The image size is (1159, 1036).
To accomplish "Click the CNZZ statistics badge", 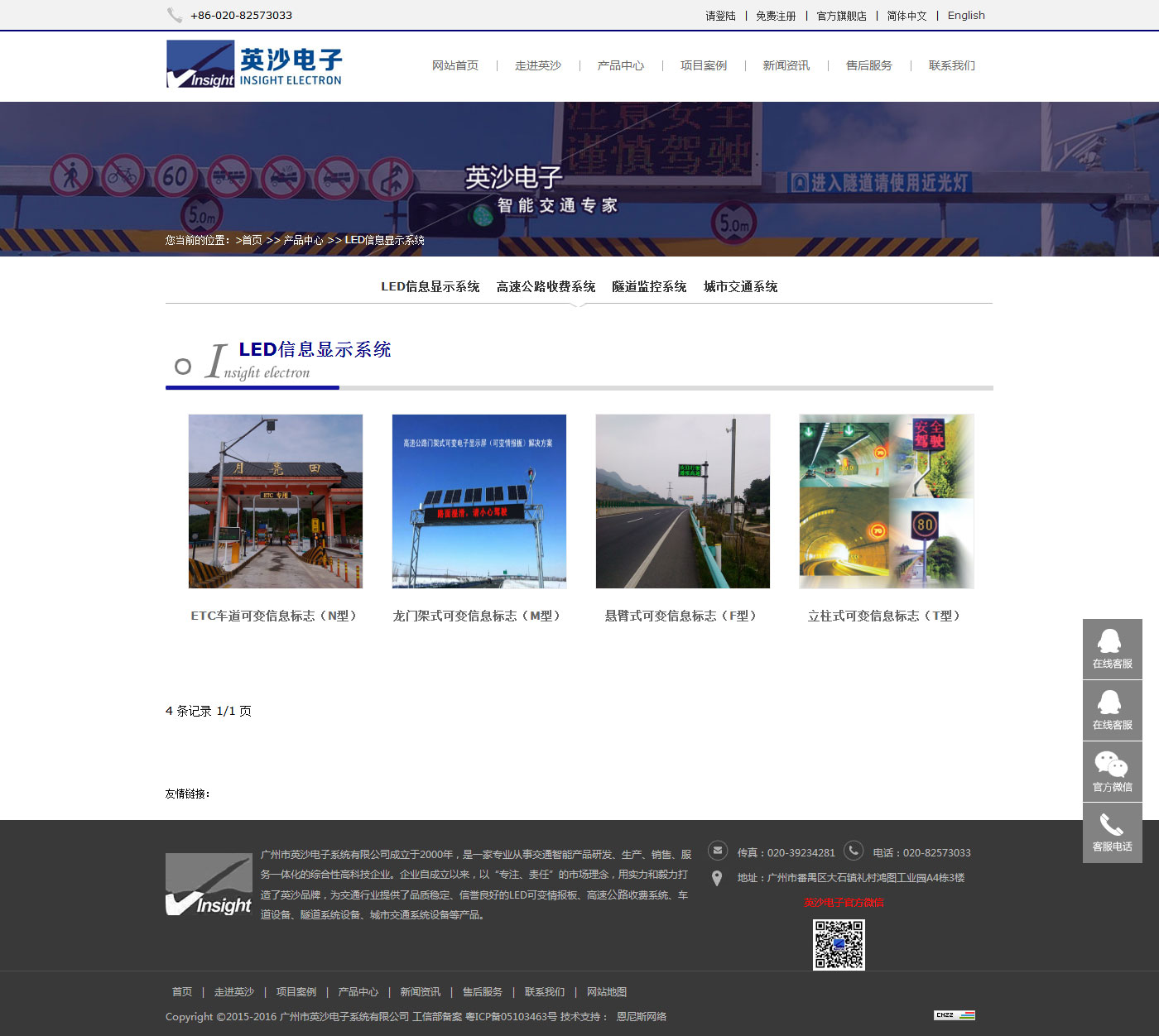I will (x=954, y=1015).
